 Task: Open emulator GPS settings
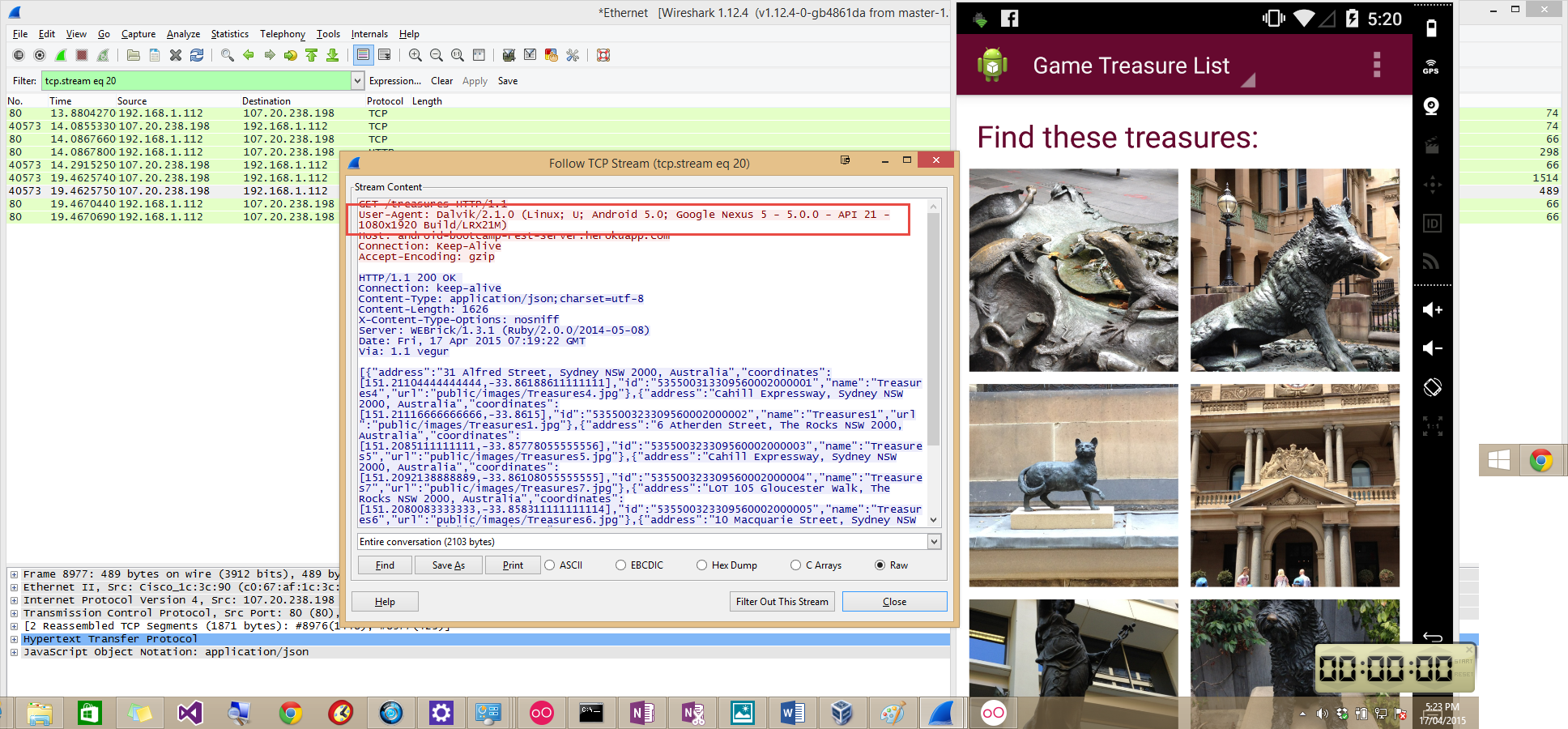coord(1431,66)
